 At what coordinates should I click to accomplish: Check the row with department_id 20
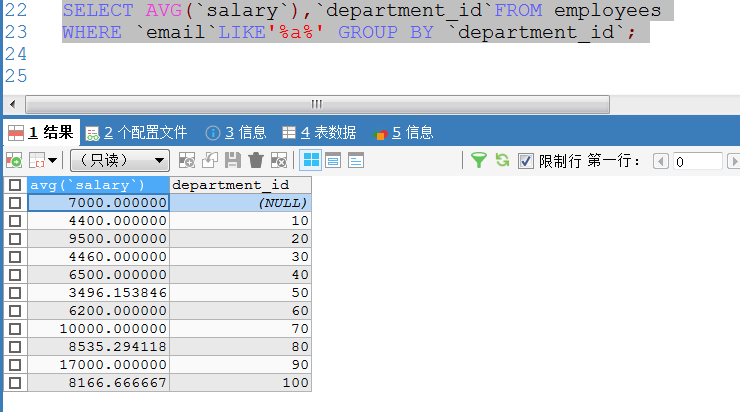[x=15, y=239]
